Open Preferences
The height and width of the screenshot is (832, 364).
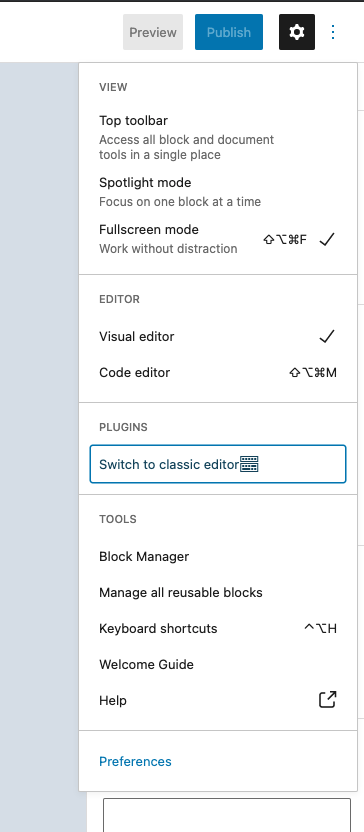point(135,761)
